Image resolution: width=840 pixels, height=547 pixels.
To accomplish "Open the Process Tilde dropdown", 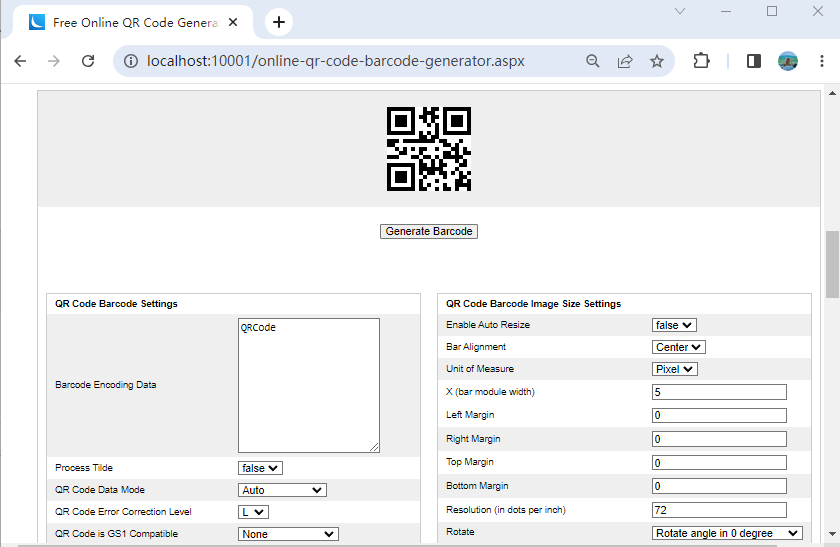I will pyautogui.click(x=260, y=468).
